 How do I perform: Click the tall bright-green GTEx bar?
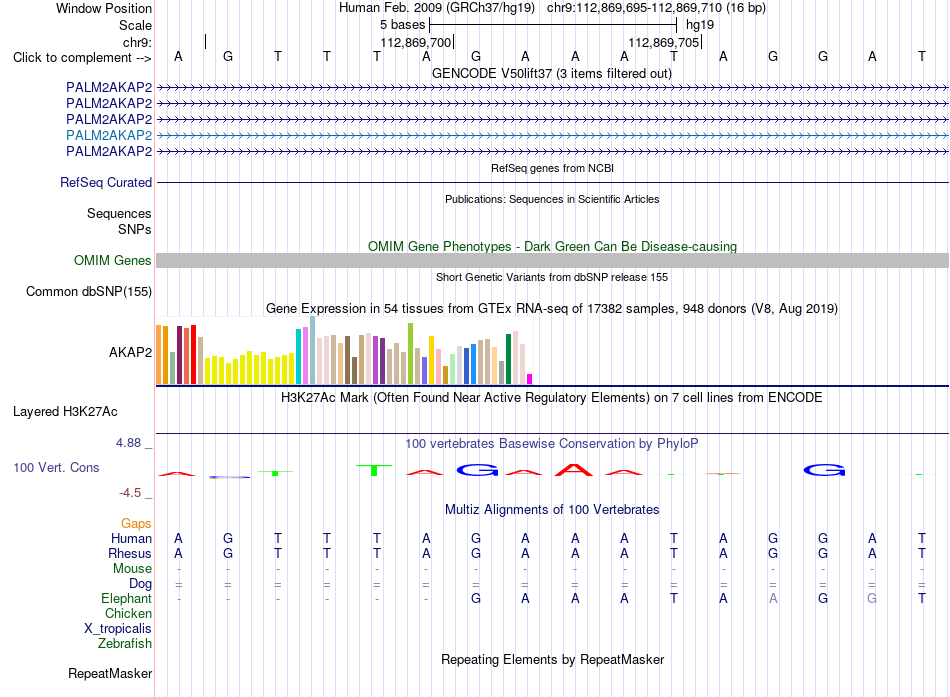[x=411, y=353]
